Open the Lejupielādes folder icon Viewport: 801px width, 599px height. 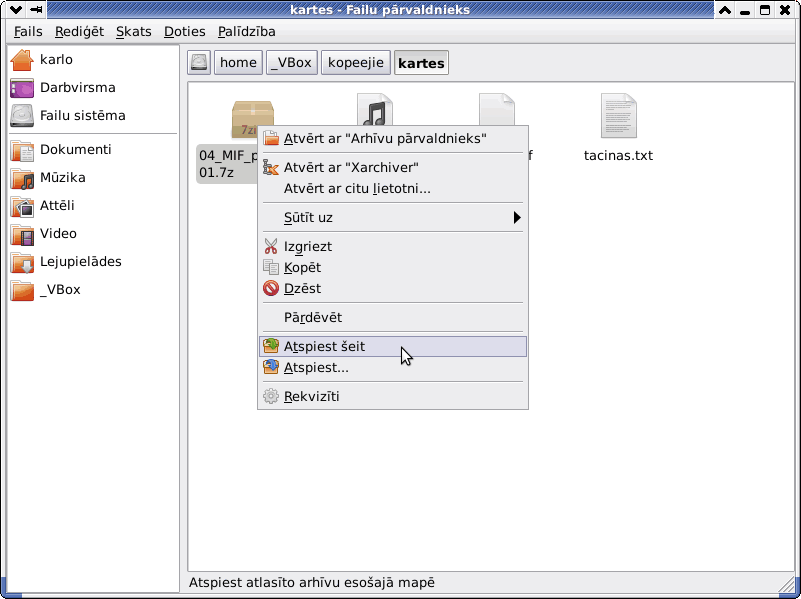pyautogui.click(x=22, y=262)
